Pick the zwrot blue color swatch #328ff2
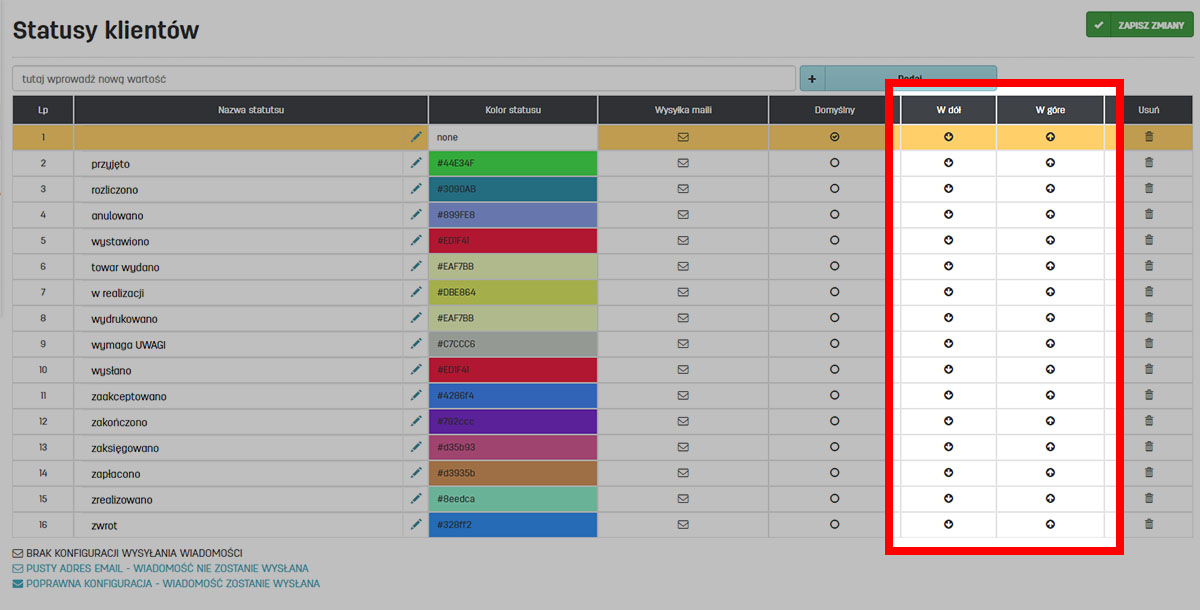The image size is (1200, 610). click(513, 524)
